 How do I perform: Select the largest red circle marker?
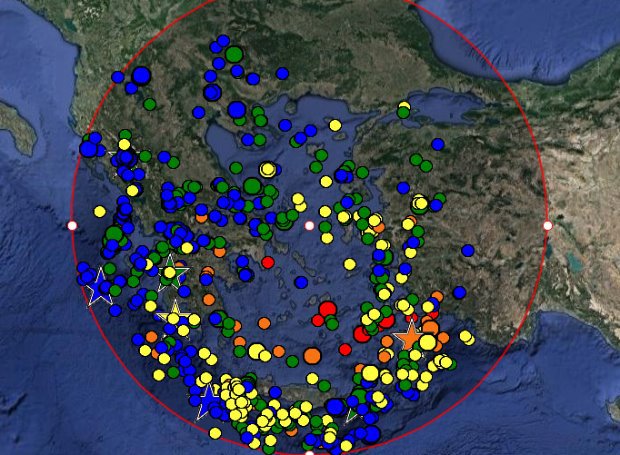click(x=326, y=309)
